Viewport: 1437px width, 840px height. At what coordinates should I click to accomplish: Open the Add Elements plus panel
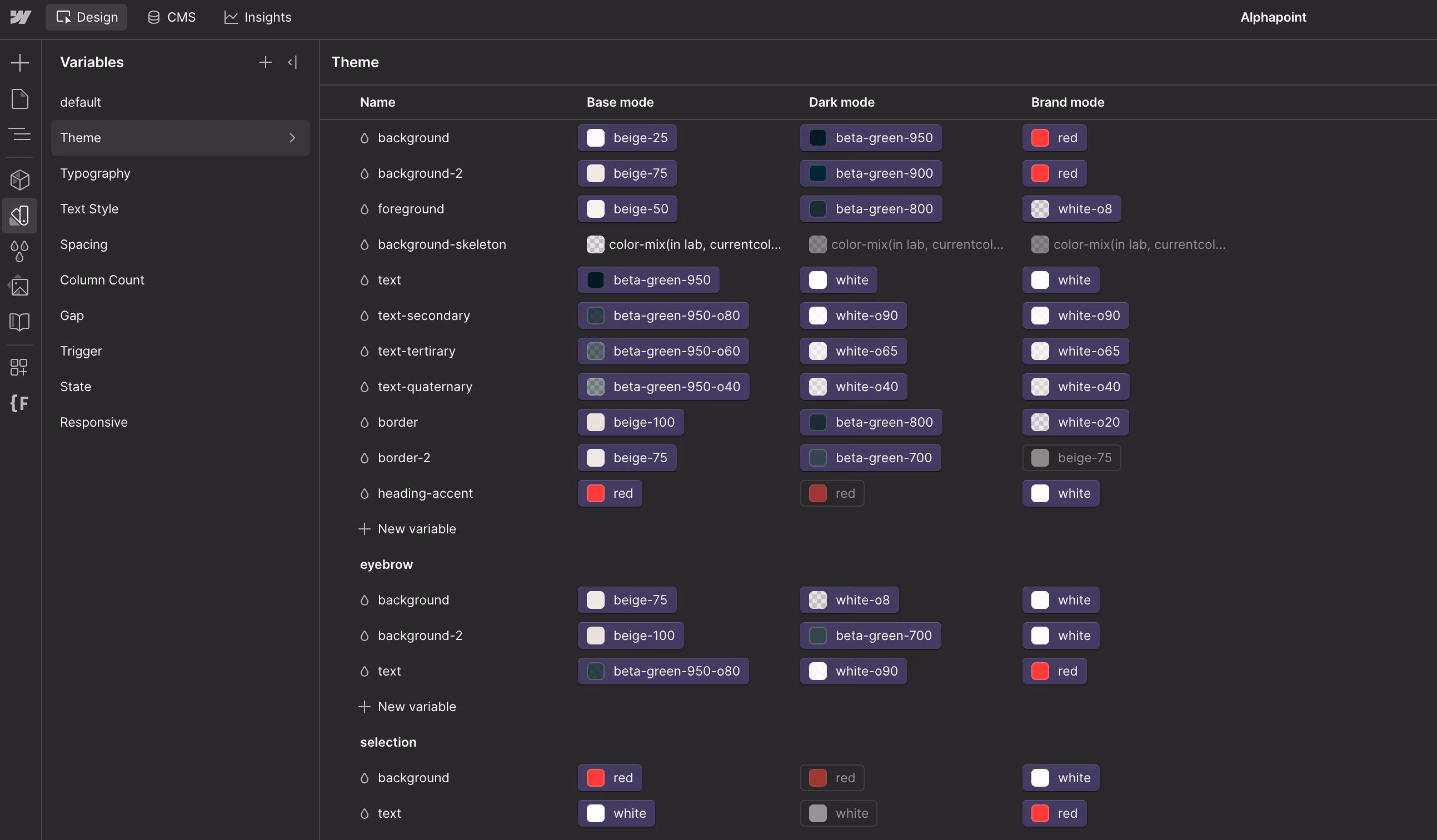click(x=20, y=63)
